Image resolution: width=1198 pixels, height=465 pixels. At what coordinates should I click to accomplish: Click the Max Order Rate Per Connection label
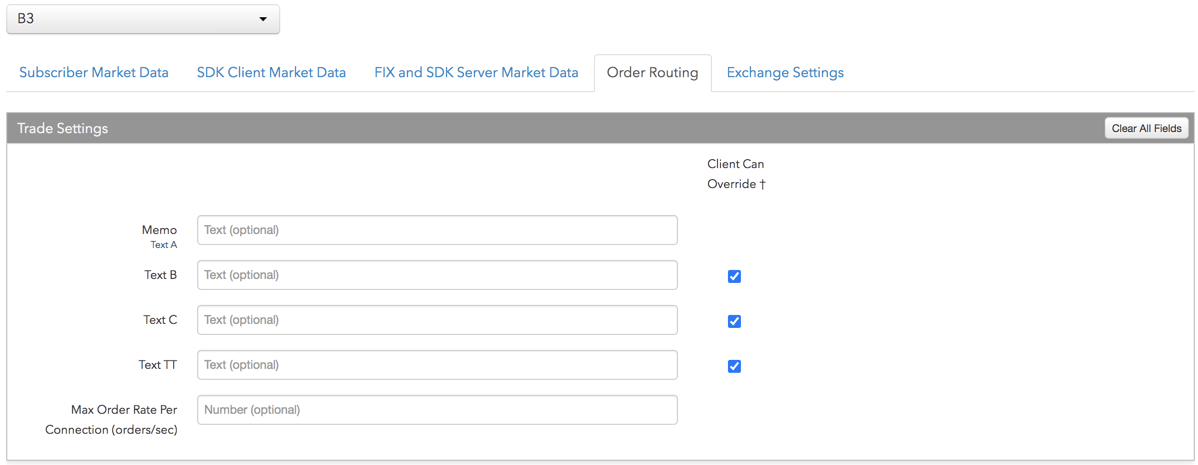tap(112, 420)
